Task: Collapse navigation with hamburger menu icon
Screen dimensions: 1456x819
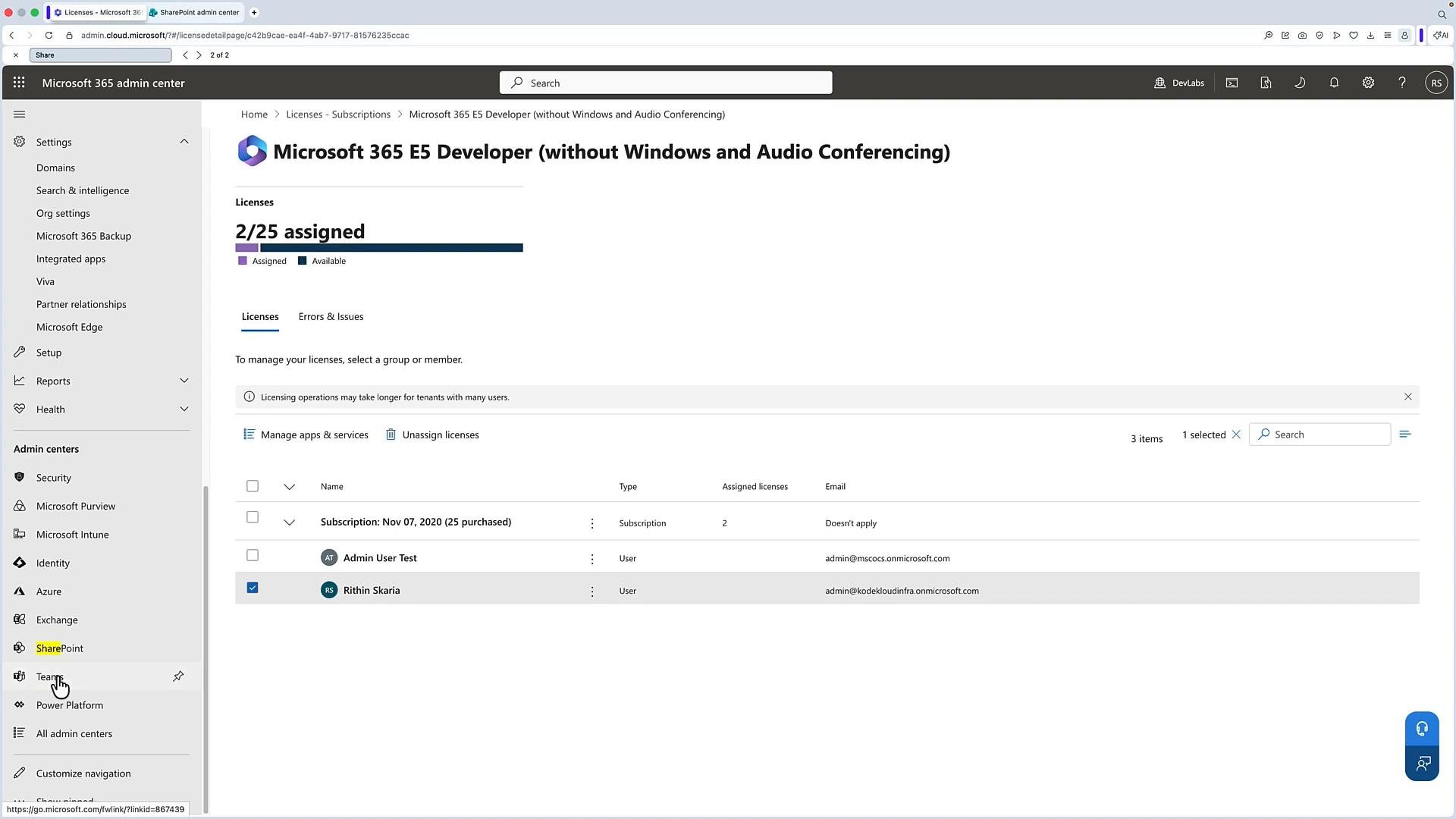Action: click(x=20, y=115)
